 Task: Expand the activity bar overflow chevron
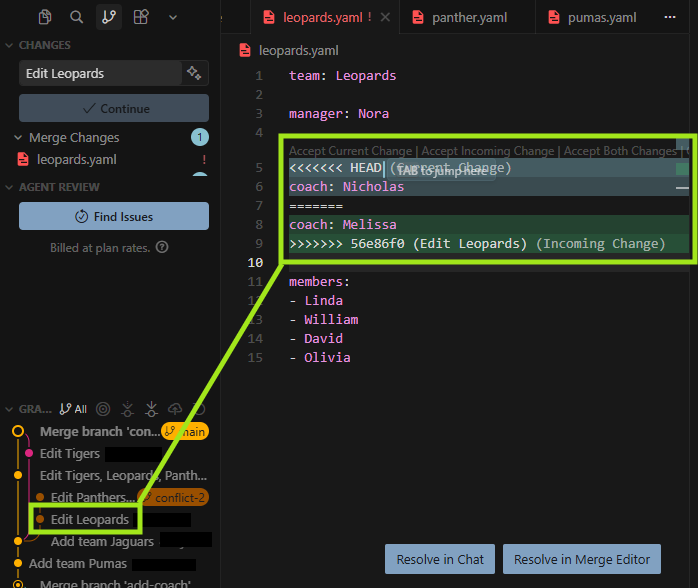point(173,18)
